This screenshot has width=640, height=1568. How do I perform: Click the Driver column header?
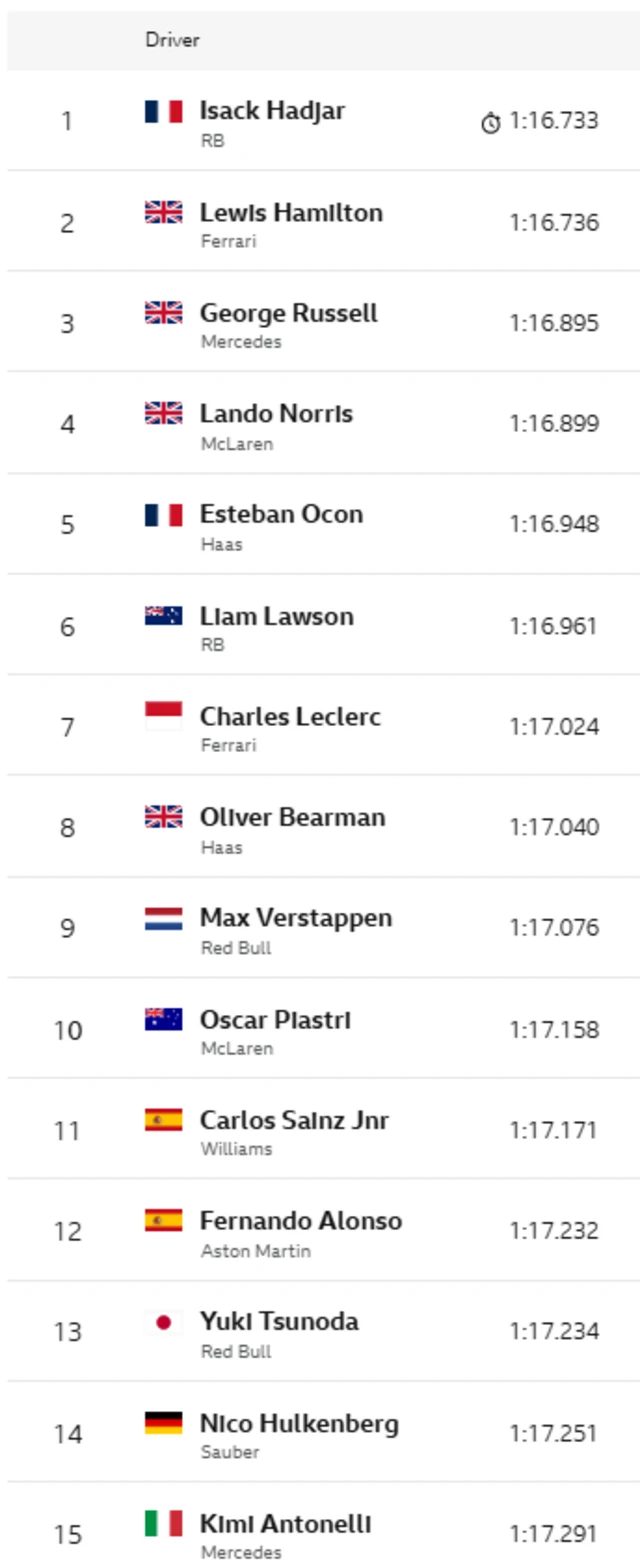(x=172, y=40)
